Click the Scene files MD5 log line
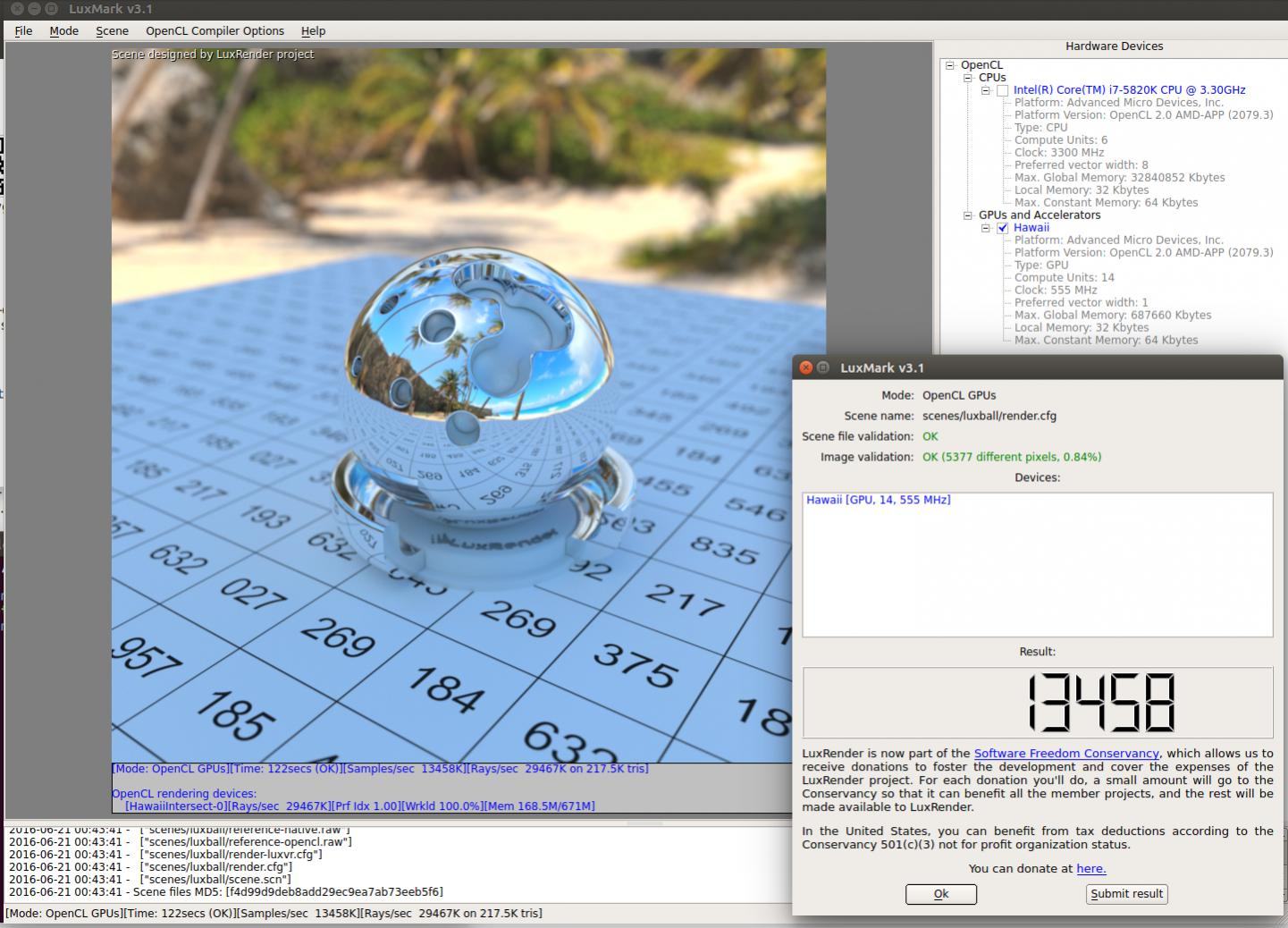1288x928 pixels. (226, 892)
